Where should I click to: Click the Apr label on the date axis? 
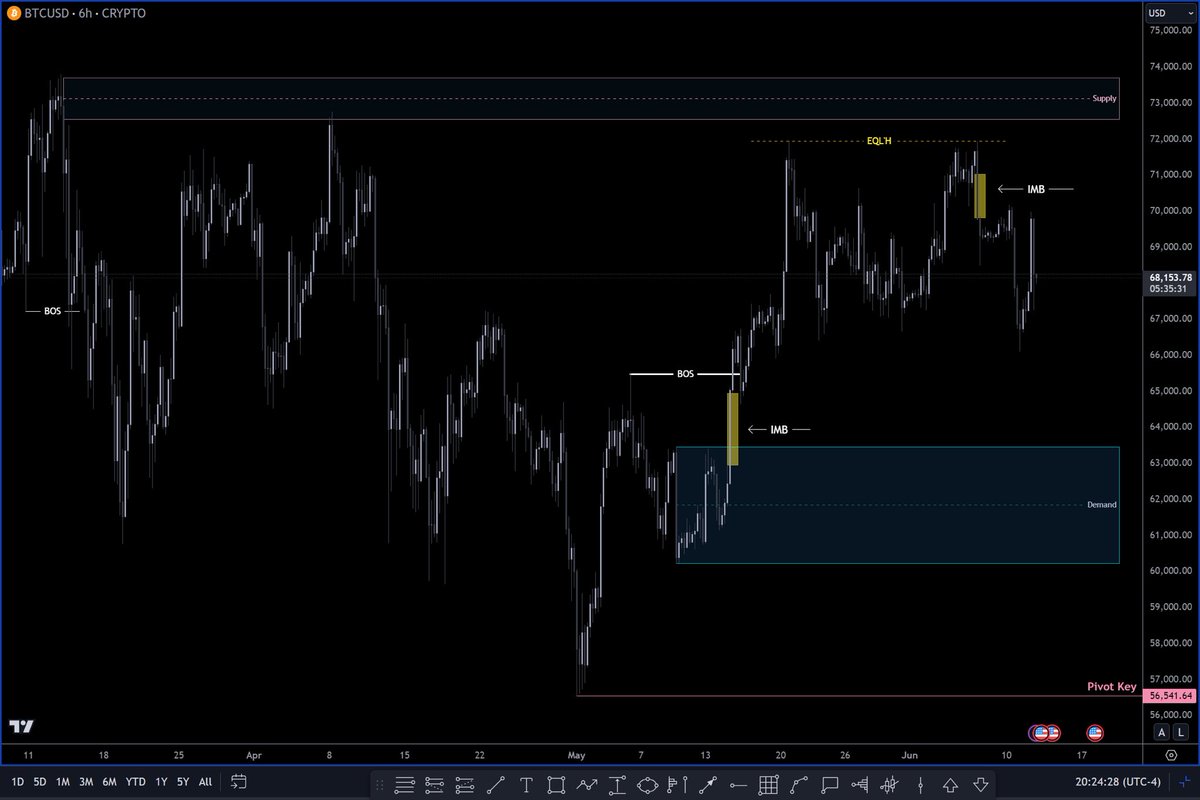(253, 755)
